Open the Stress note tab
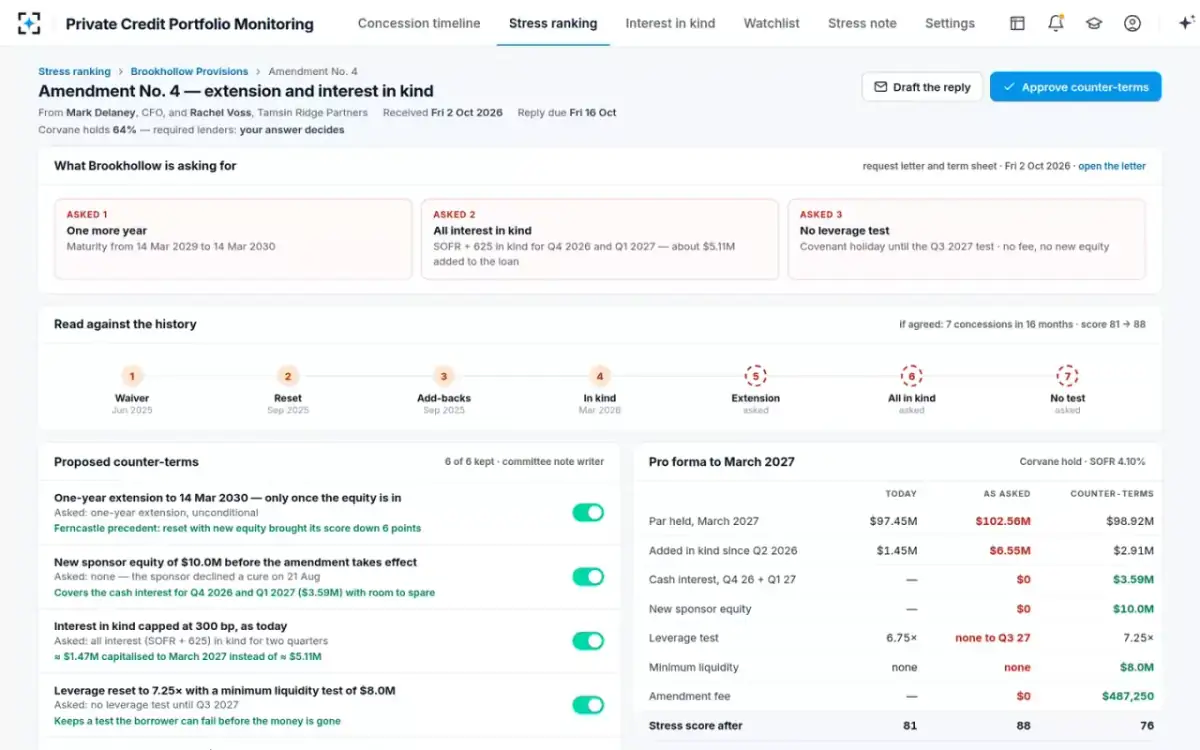Image resolution: width=1200 pixels, height=750 pixels. tap(862, 23)
